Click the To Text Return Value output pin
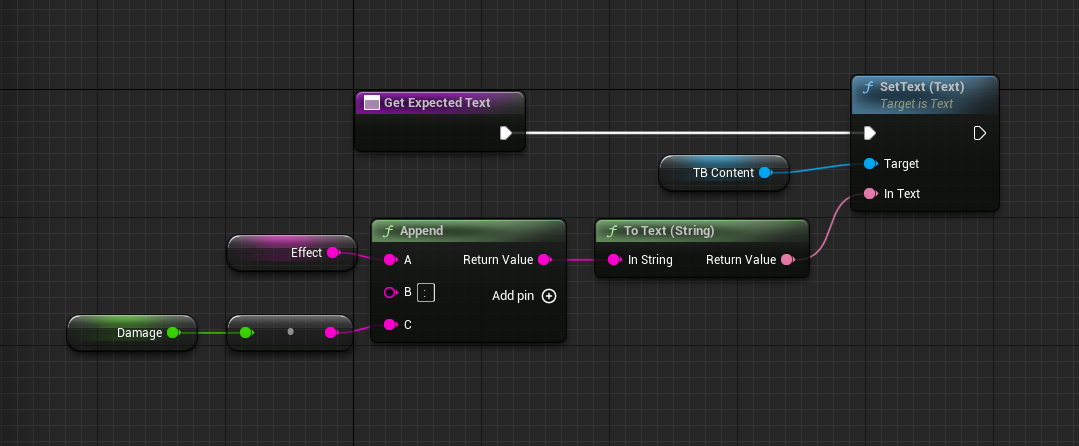This screenshot has width=1079, height=446. tap(787, 259)
